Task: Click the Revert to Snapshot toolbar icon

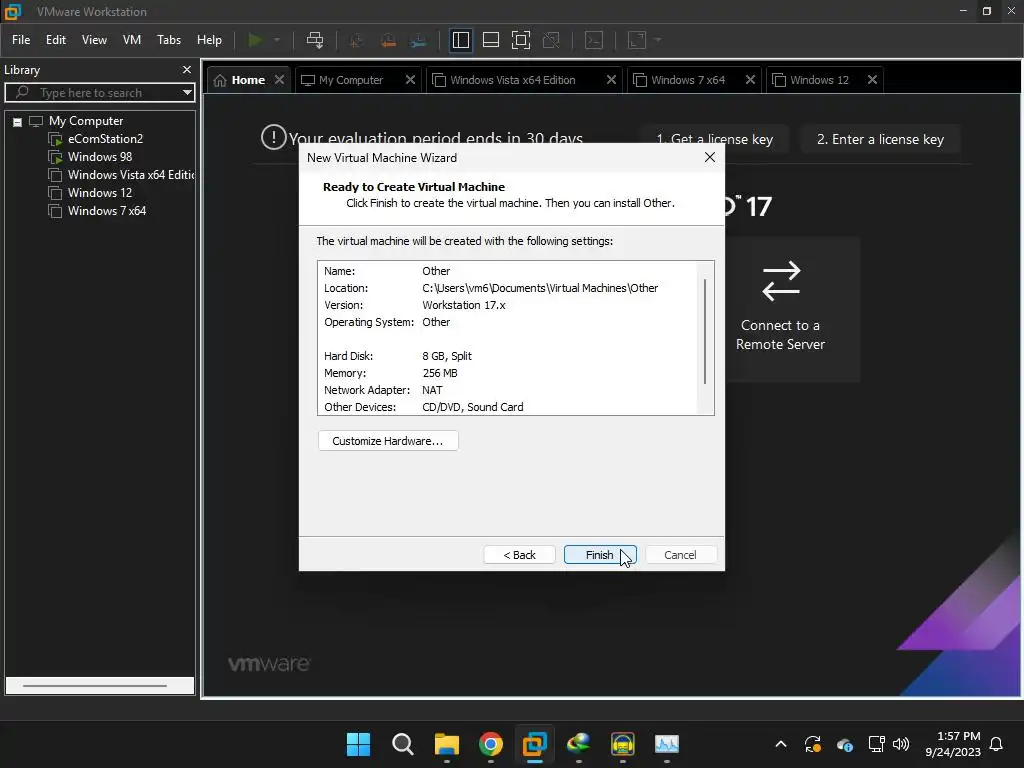Action: [x=387, y=40]
